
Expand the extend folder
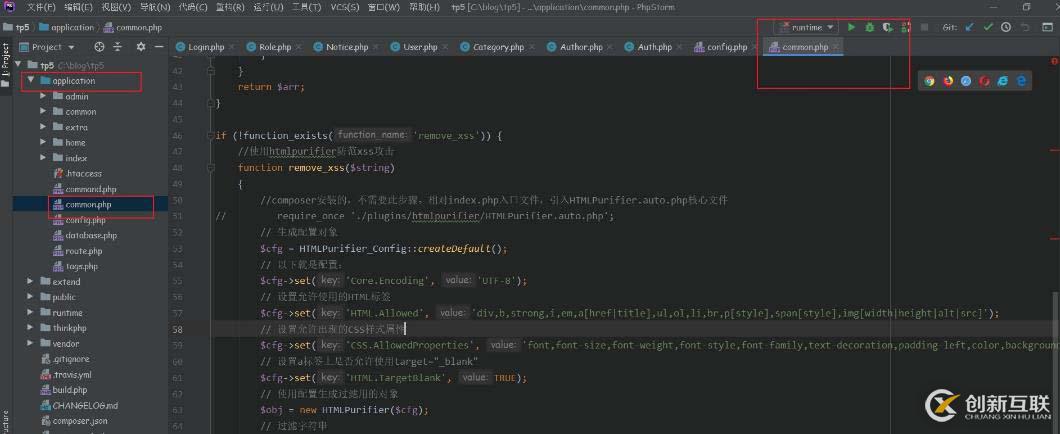[30, 281]
